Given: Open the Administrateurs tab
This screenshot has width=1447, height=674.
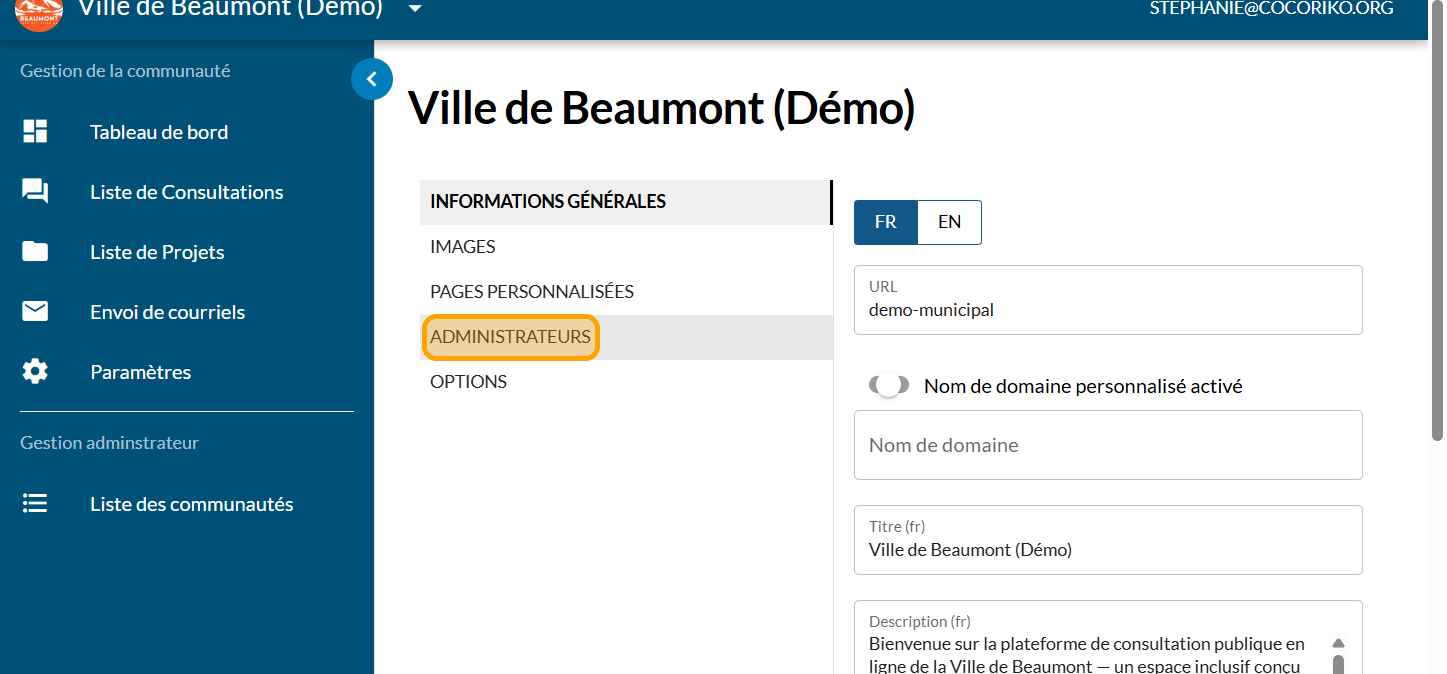Looking at the screenshot, I should pyautogui.click(x=510, y=337).
